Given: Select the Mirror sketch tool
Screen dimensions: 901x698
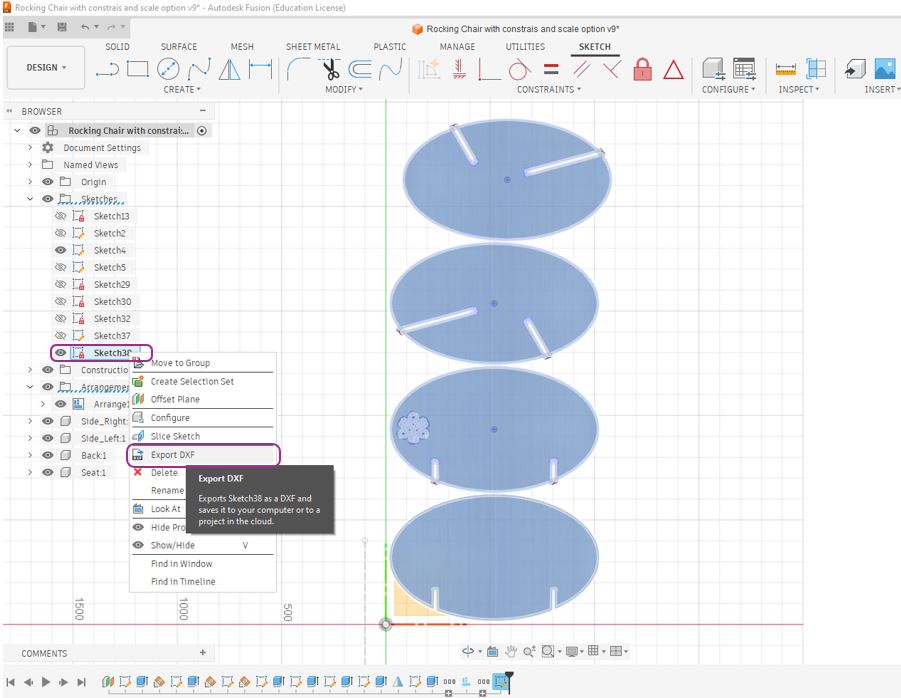Looking at the screenshot, I should point(229,70).
